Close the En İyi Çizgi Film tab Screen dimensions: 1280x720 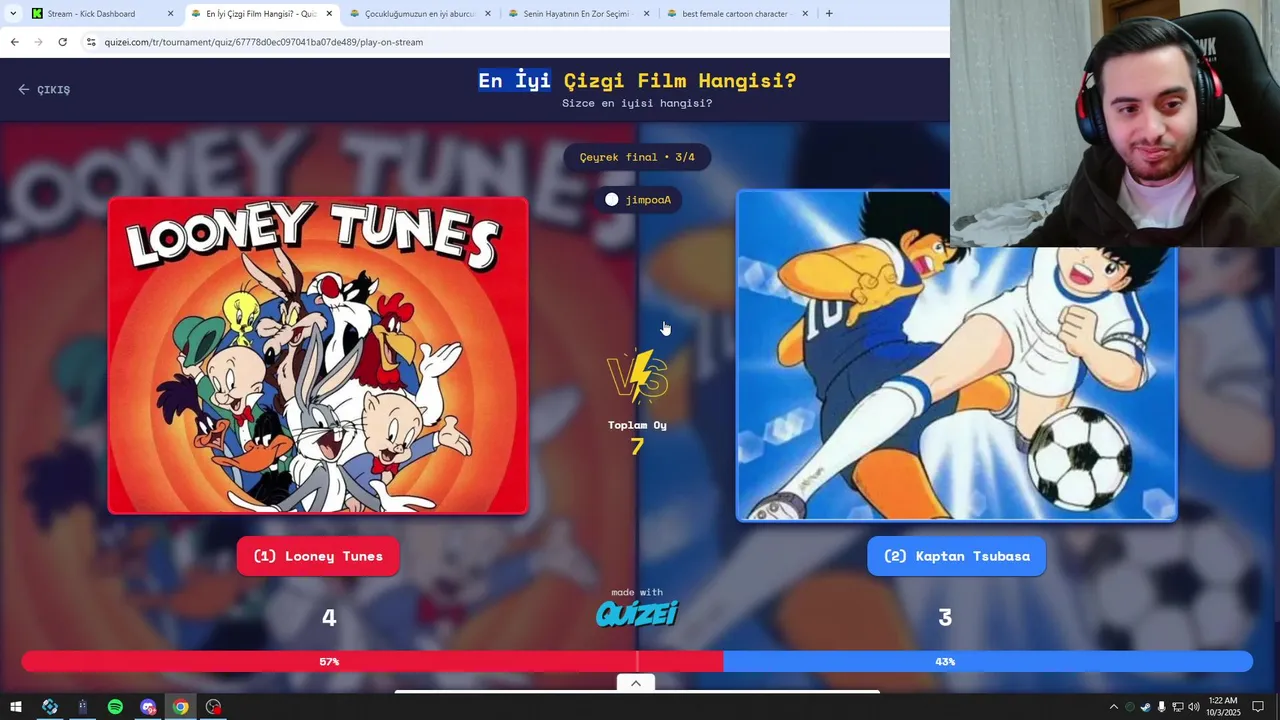(329, 14)
